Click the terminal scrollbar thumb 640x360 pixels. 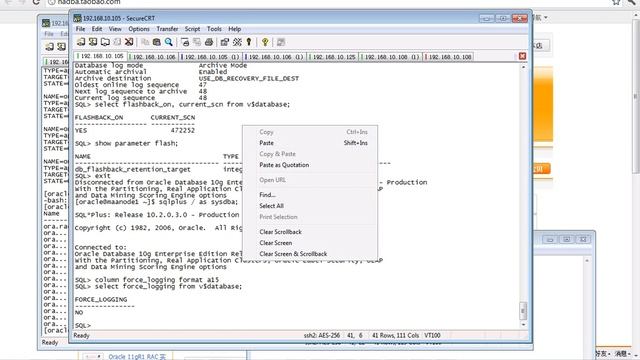click(x=523, y=311)
